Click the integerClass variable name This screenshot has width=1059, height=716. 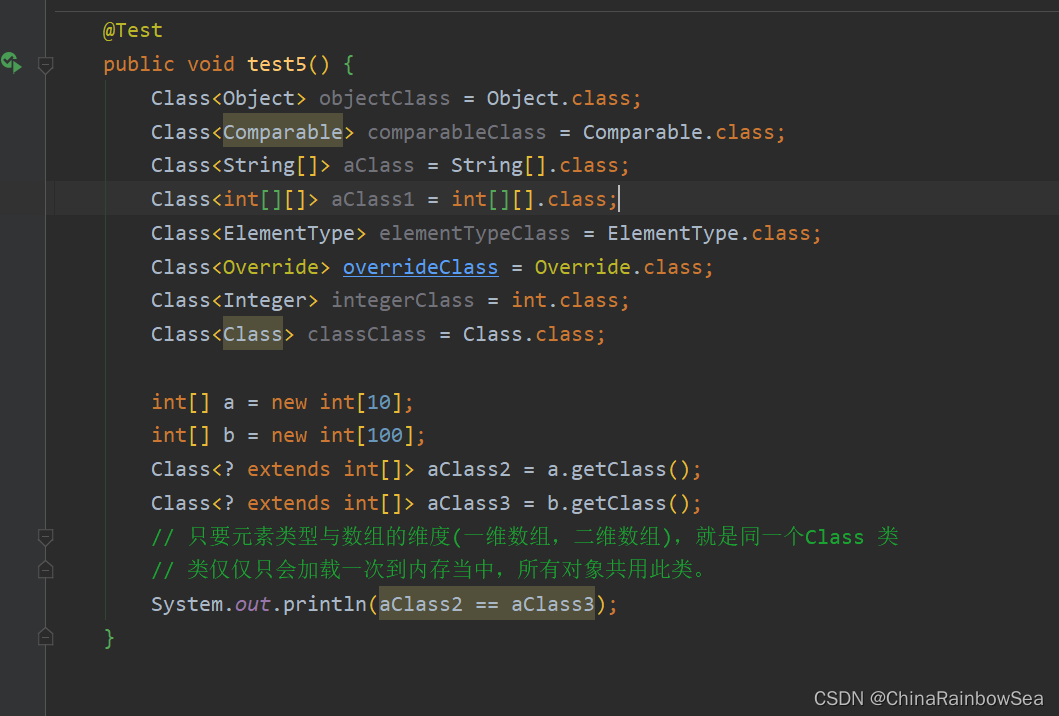pyautogui.click(x=403, y=301)
